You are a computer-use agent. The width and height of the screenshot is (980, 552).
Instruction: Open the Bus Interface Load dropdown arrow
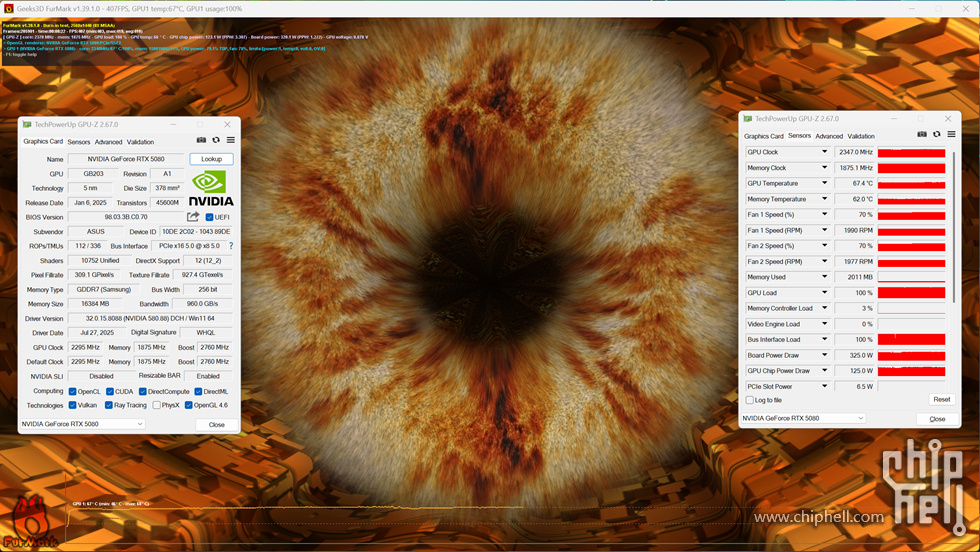(824, 339)
